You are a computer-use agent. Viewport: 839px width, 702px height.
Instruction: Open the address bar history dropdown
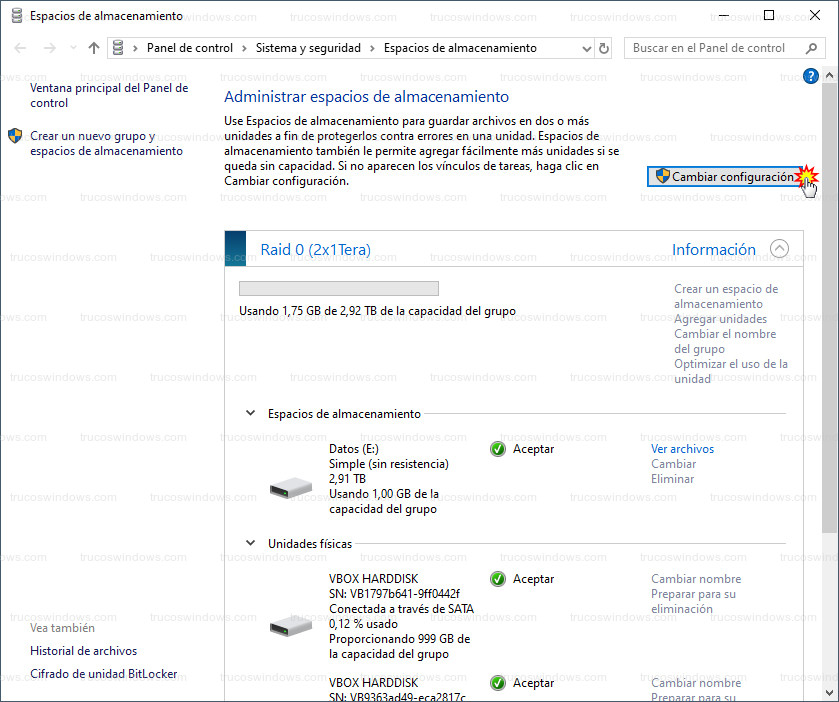(585, 48)
